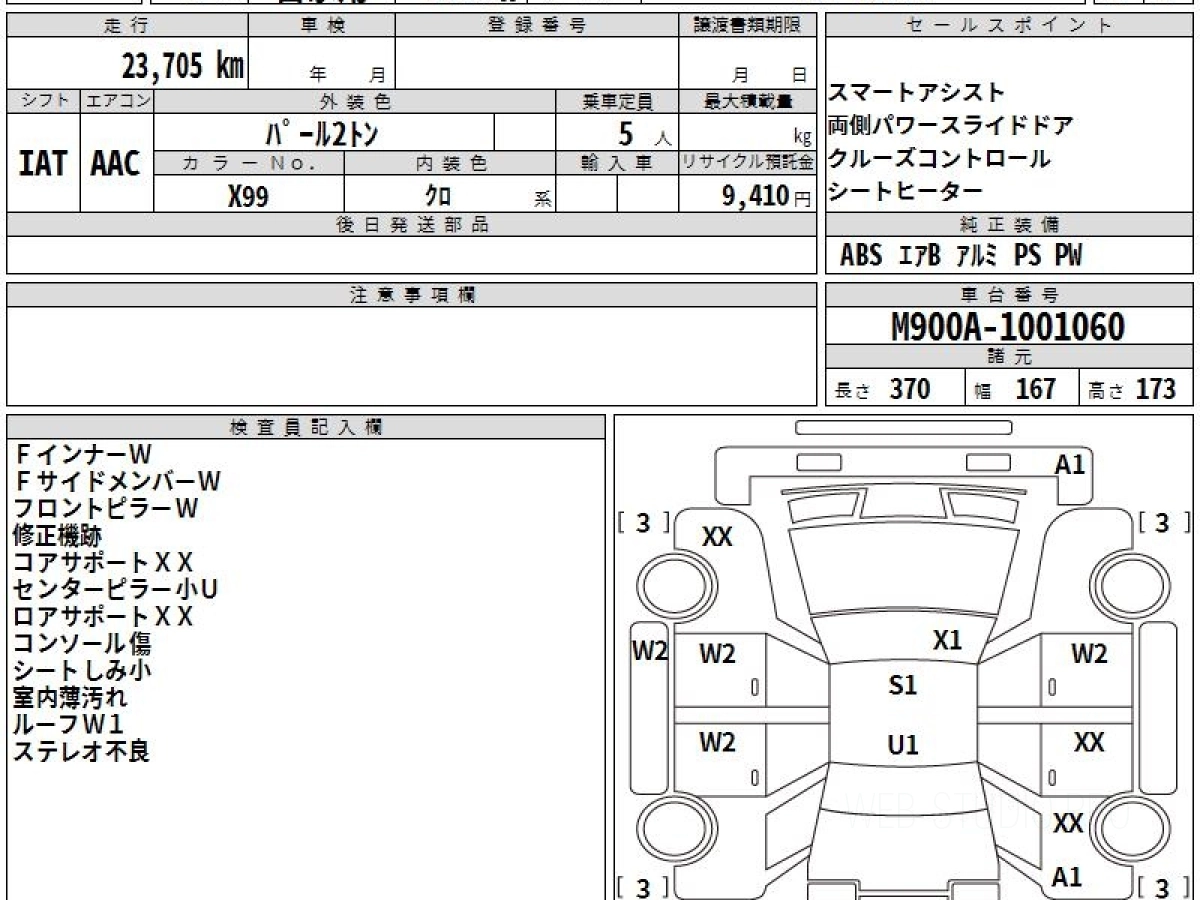This screenshot has width=1200, height=900.
Task: Select the note FサイドメンバーW
Action: coord(117,482)
